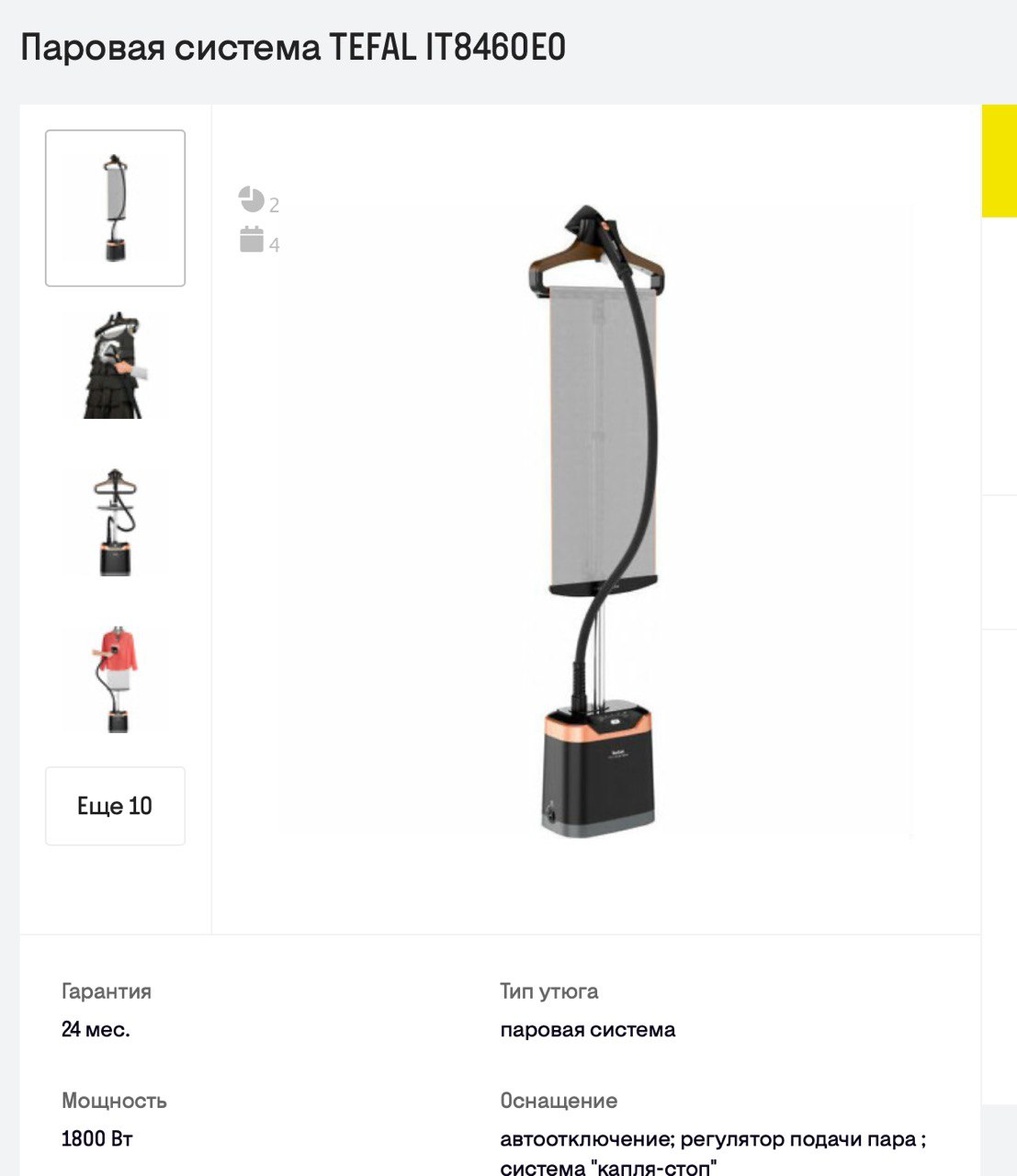View thumbnail with red blouse on steamer
Viewport: 1017px width, 1176px height.
[116, 679]
